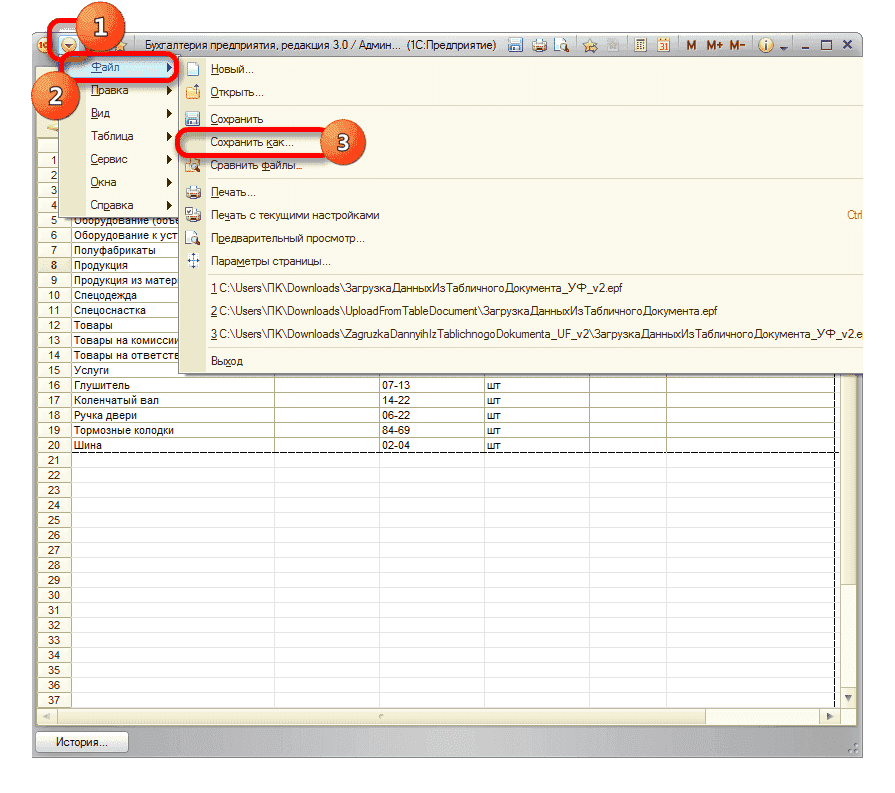The height and width of the screenshot is (793, 895).
Task: Click the M+ memory button
Action: click(715, 45)
